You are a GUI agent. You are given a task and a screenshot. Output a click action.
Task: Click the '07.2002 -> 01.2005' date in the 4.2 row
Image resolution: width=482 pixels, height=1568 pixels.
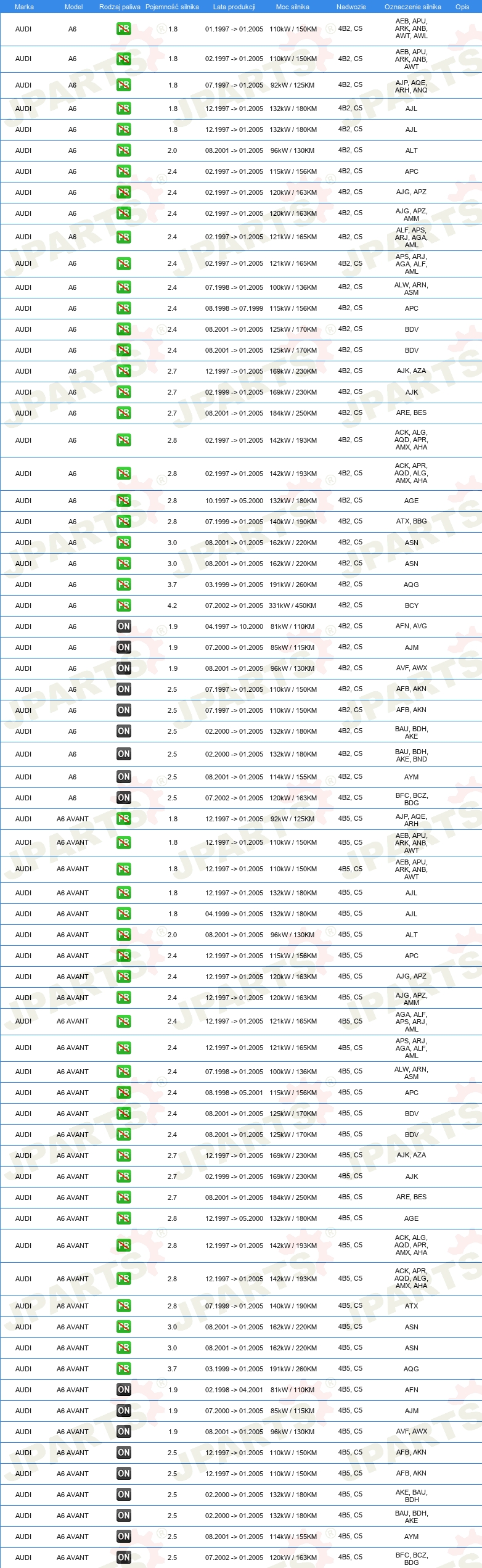[x=234, y=605]
